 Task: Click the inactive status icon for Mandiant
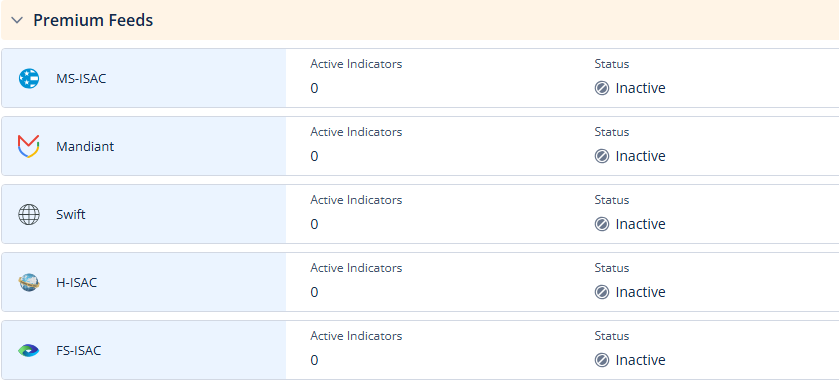point(602,156)
